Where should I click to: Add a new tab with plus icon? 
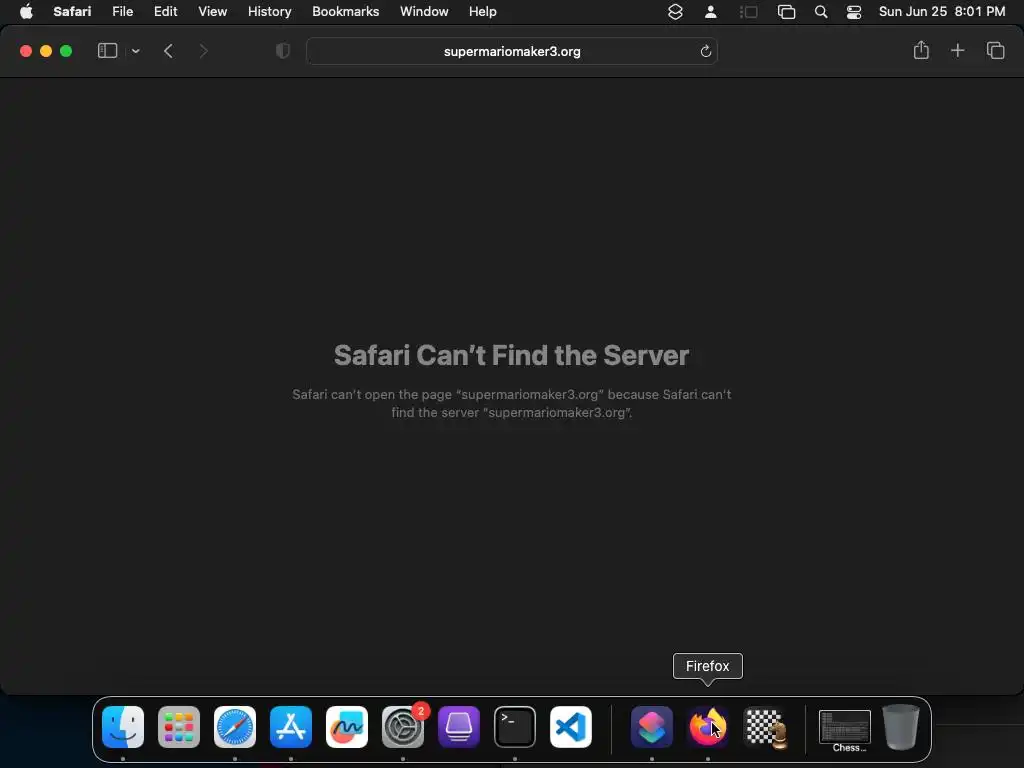pyautogui.click(x=957, y=50)
